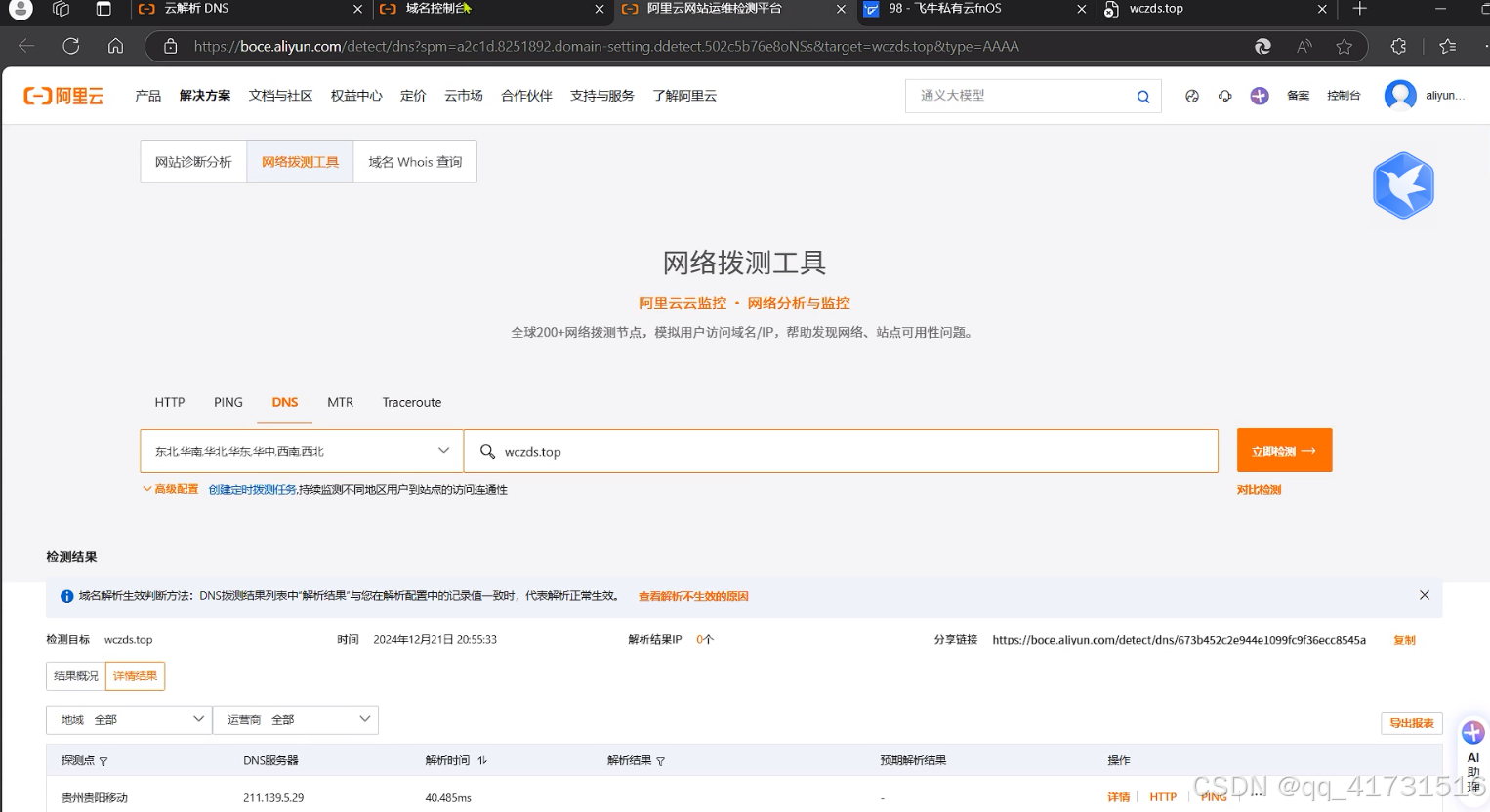Open floating AI助理 assistant button
Viewport: 1490px width, 812px height.
[1473, 757]
